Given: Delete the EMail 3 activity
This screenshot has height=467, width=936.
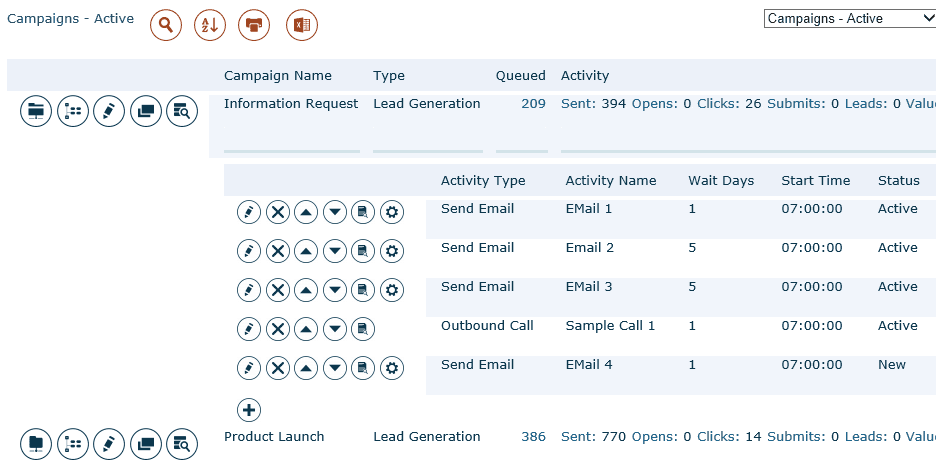Looking at the screenshot, I should (278, 290).
